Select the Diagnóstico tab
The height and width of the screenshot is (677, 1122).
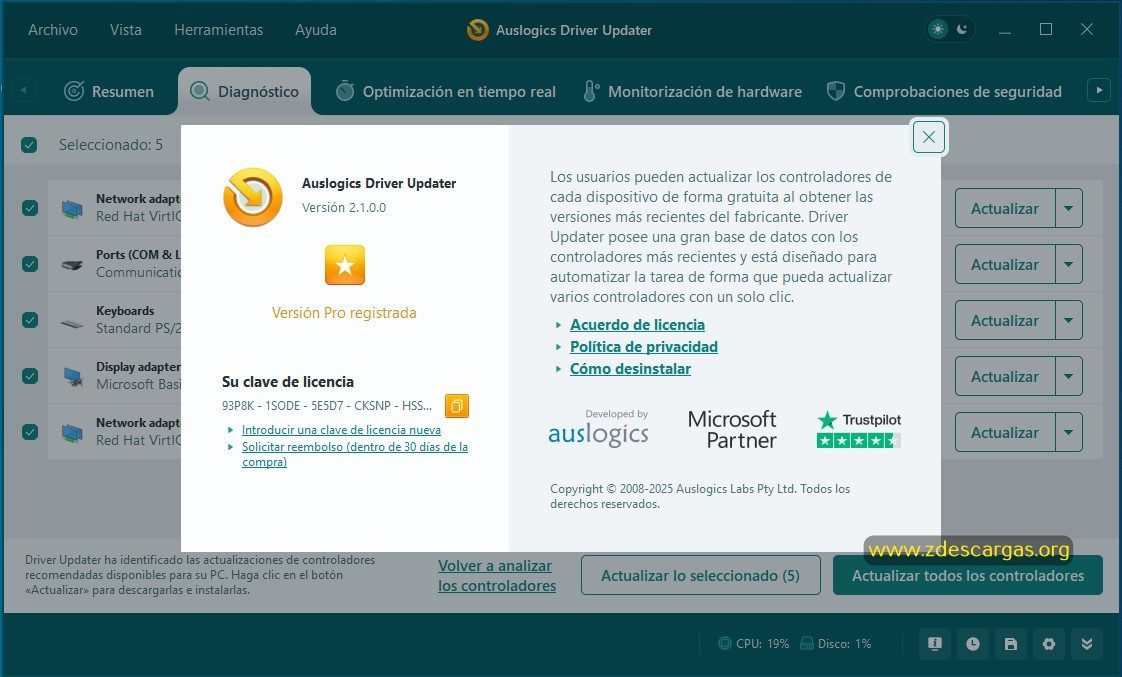[x=245, y=92]
